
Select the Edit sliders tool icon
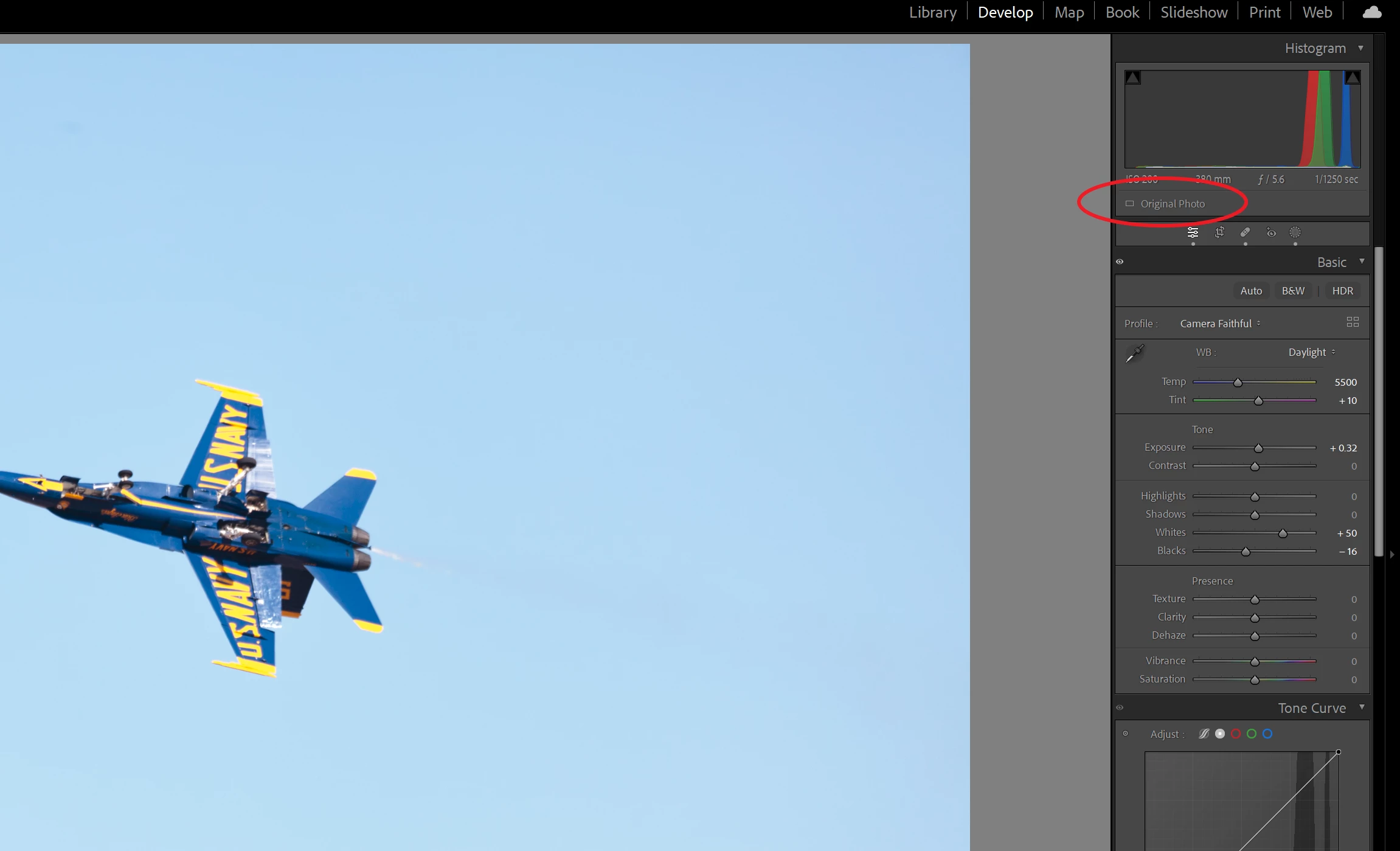pos(1193,232)
